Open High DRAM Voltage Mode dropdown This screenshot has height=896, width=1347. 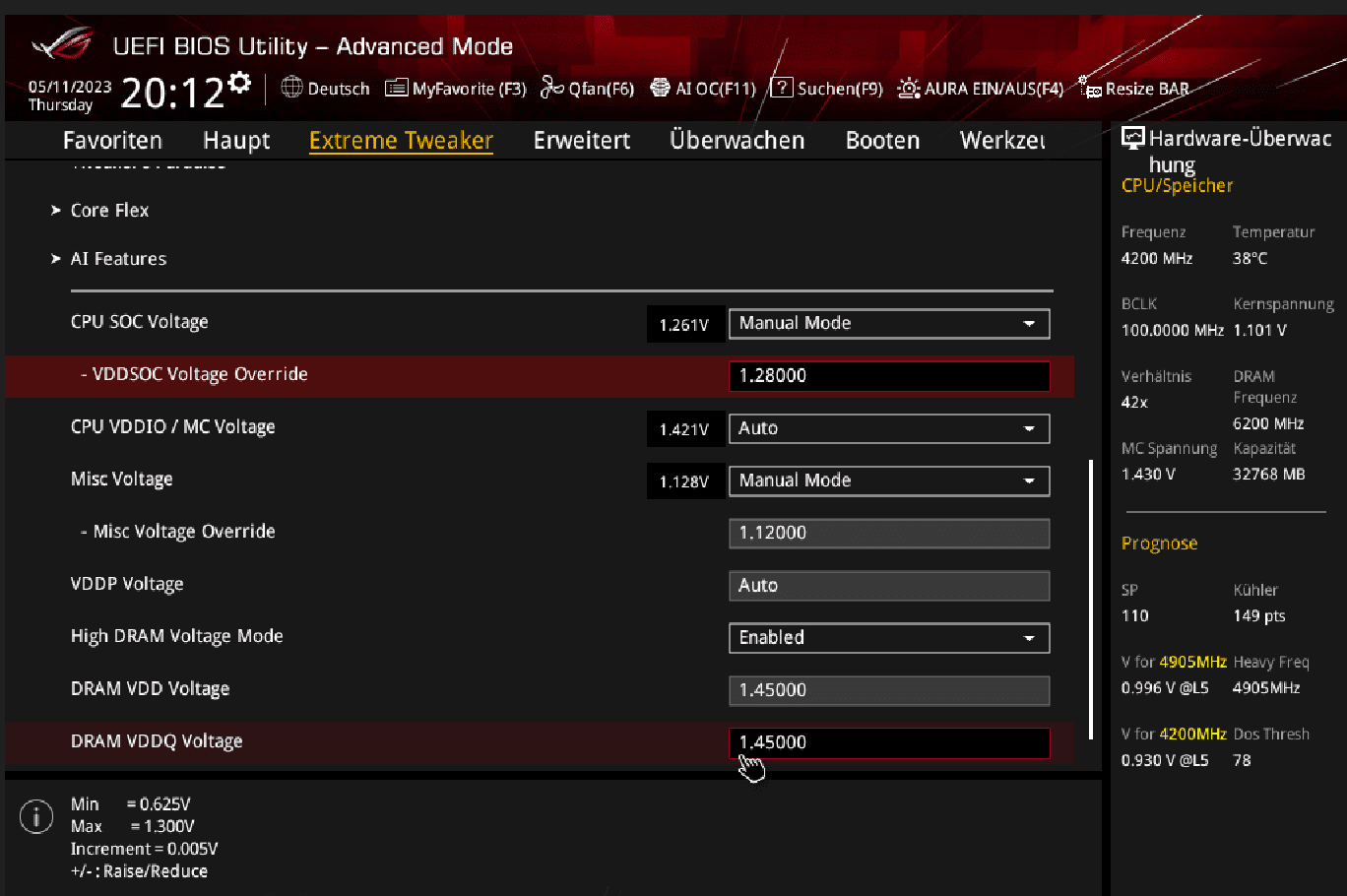[889, 638]
